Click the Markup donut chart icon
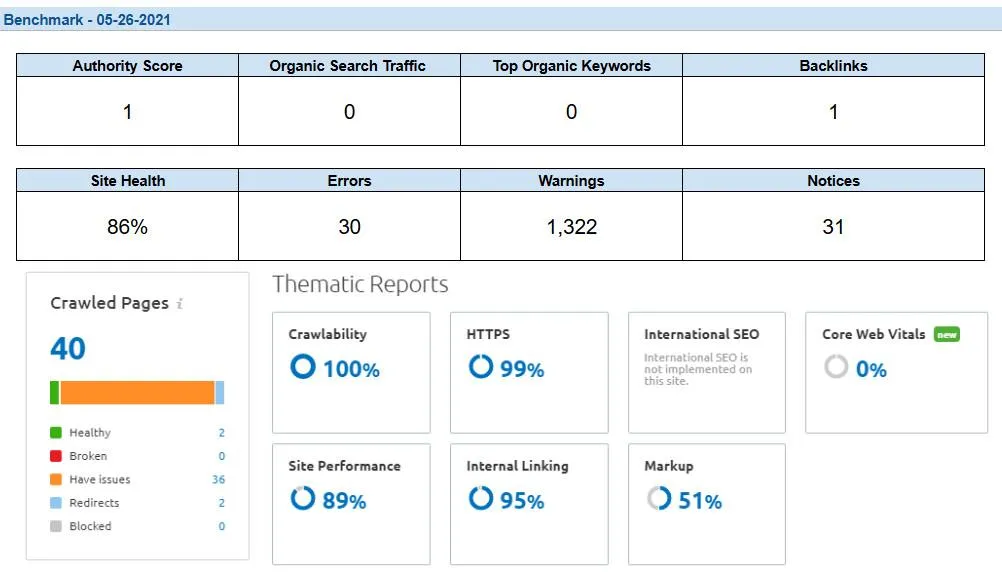 click(658, 499)
